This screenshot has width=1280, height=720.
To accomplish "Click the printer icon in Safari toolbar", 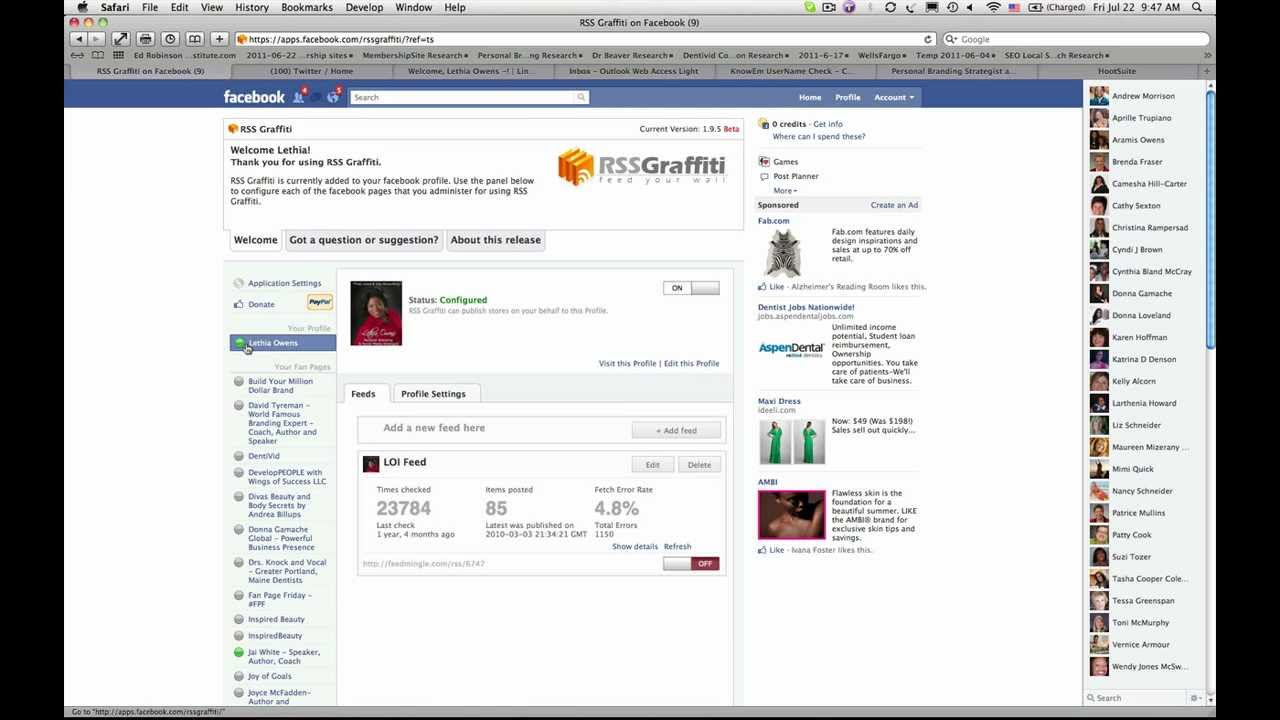I will tap(145, 39).
